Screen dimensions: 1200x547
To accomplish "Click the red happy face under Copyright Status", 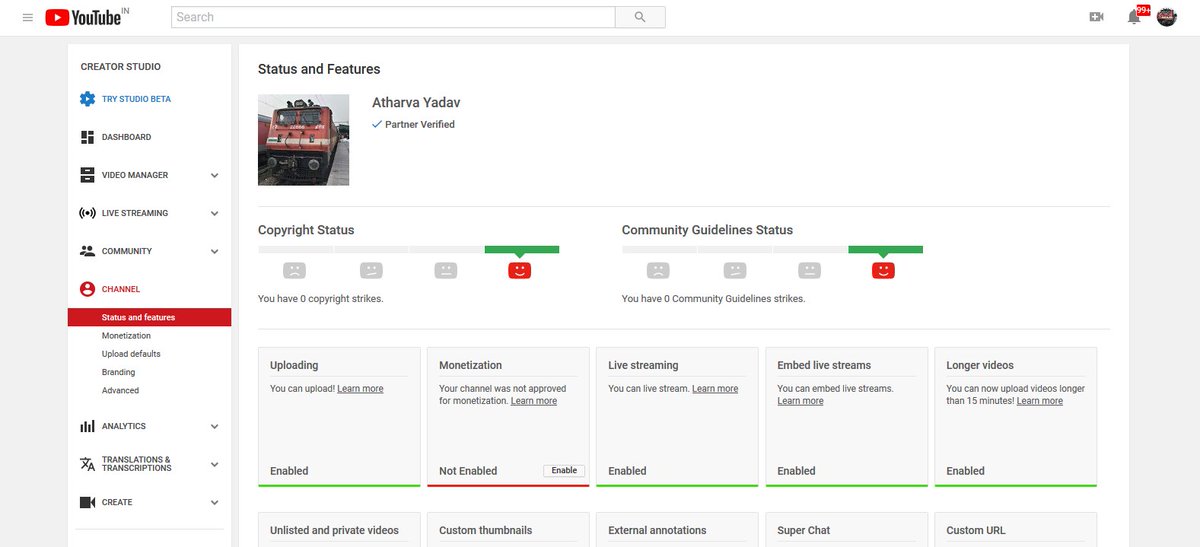I will click(520, 270).
